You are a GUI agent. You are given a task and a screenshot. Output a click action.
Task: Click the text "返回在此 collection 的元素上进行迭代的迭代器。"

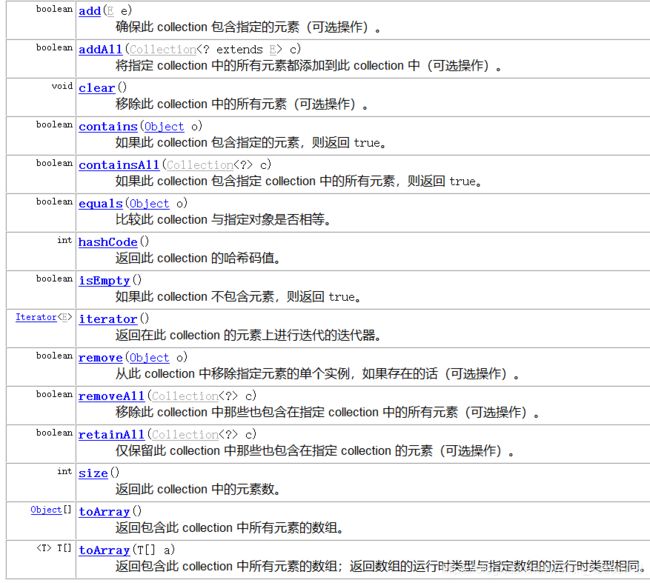pyautogui.click(x=248, y=335)
